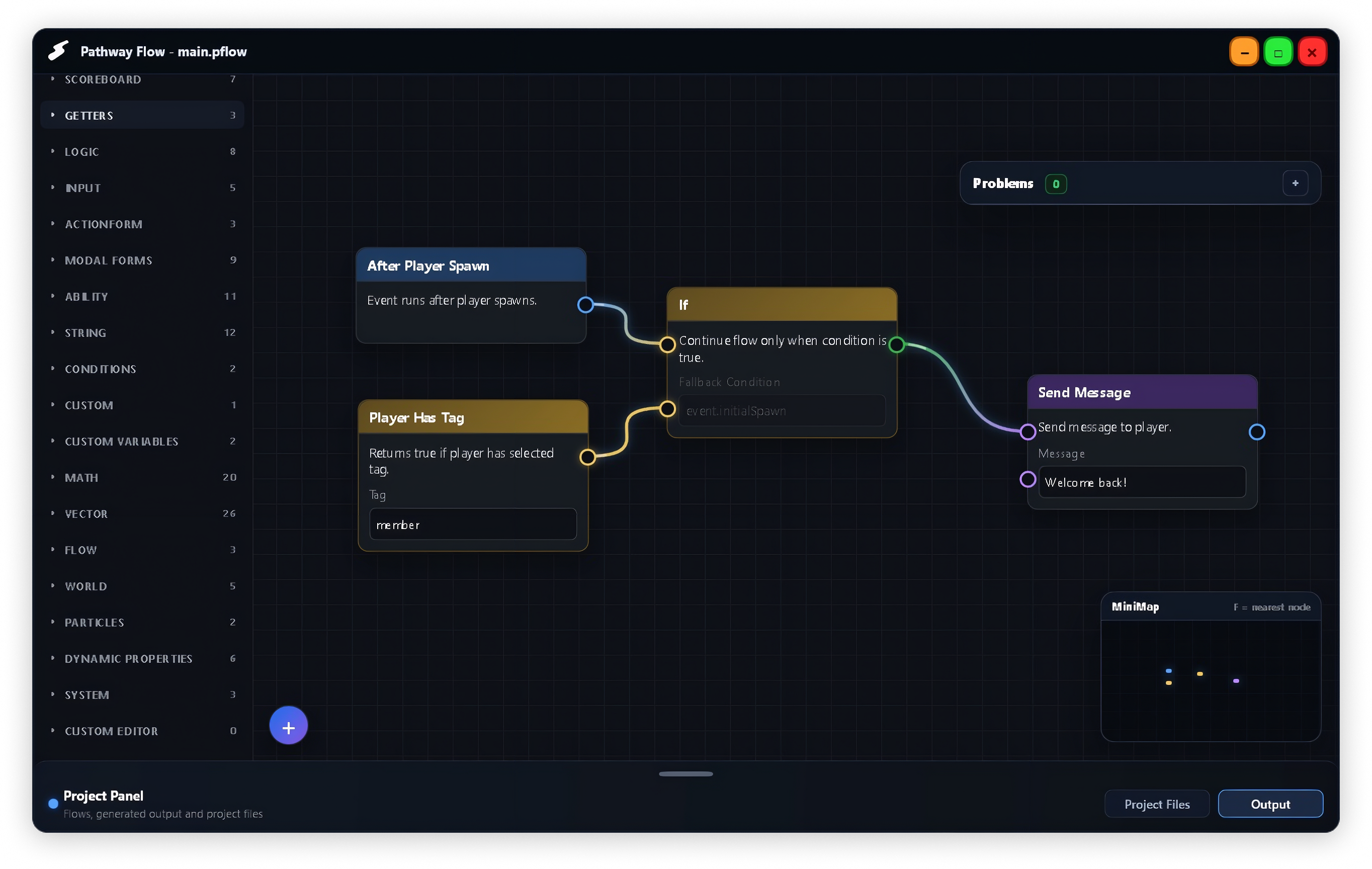Viewport: 1372px width, 869px height.
Task: Maximize the window with green button
Action: 1278,52
